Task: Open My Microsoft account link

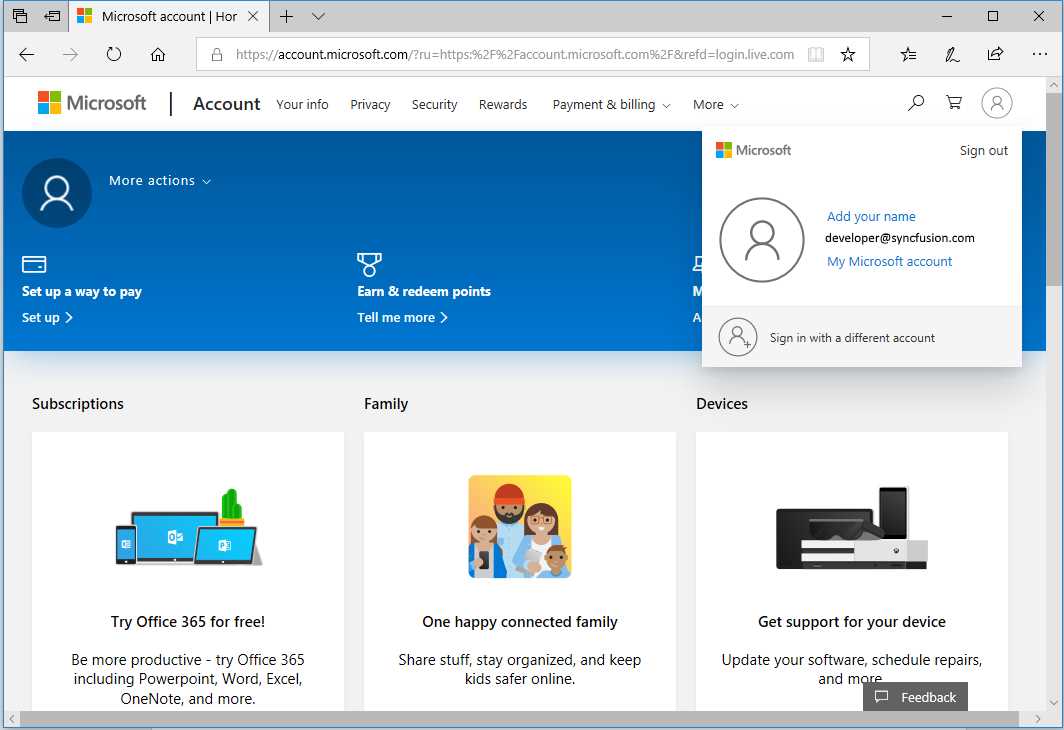Action: click(x=889, y=261)
